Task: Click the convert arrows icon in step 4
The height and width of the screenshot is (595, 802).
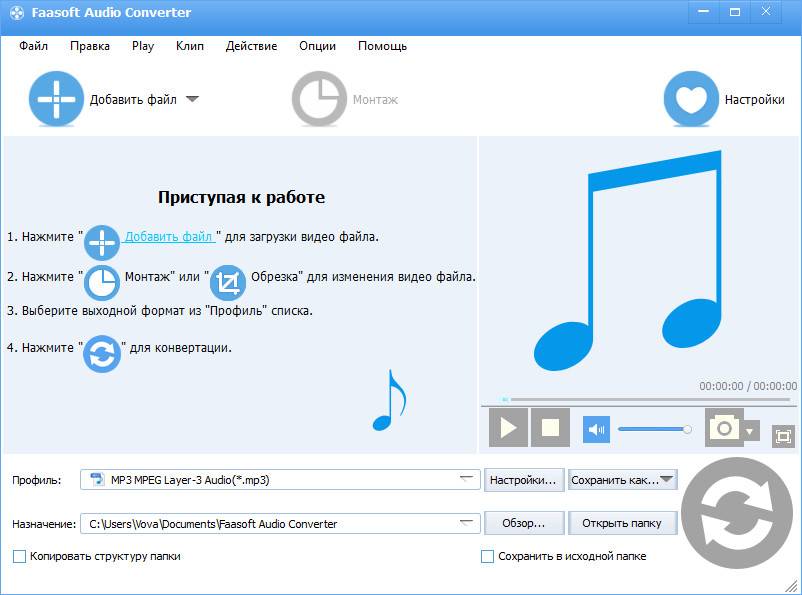Action: [102, 354]
